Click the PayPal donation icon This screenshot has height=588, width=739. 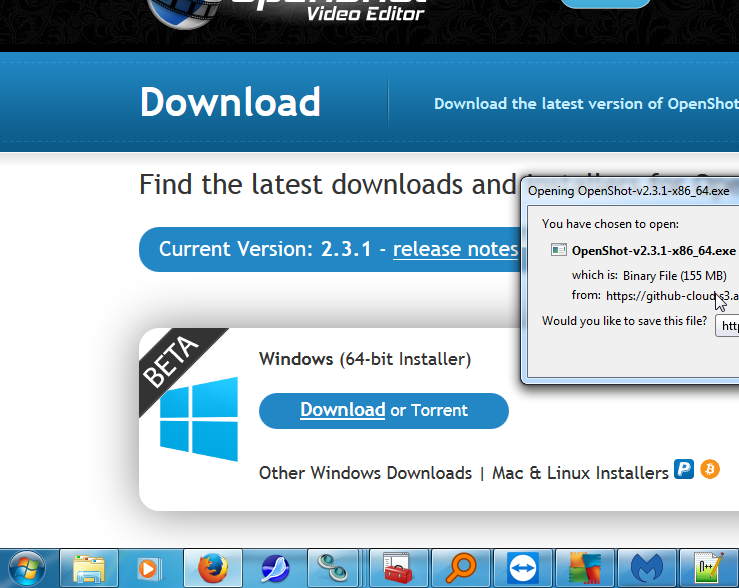pyautogui.click(x=683, y=469)
